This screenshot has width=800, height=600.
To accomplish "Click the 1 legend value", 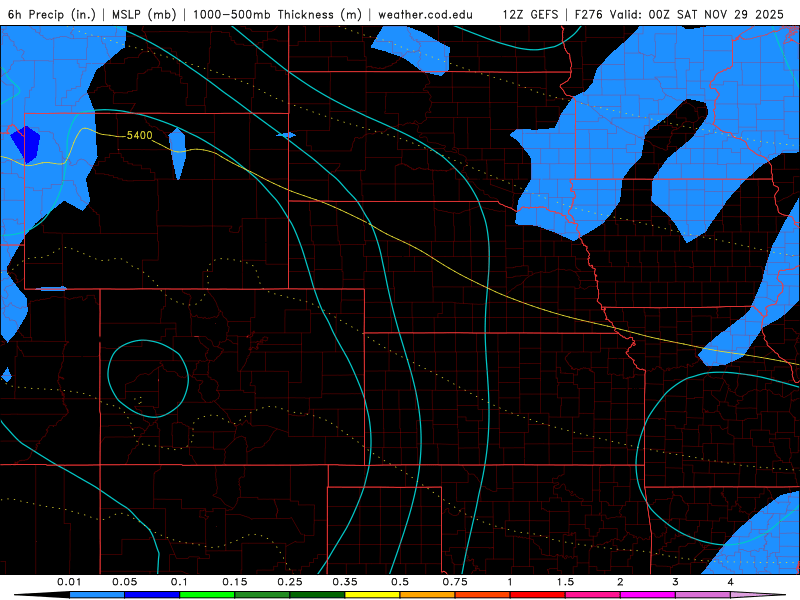I will (x=510, y=582).
